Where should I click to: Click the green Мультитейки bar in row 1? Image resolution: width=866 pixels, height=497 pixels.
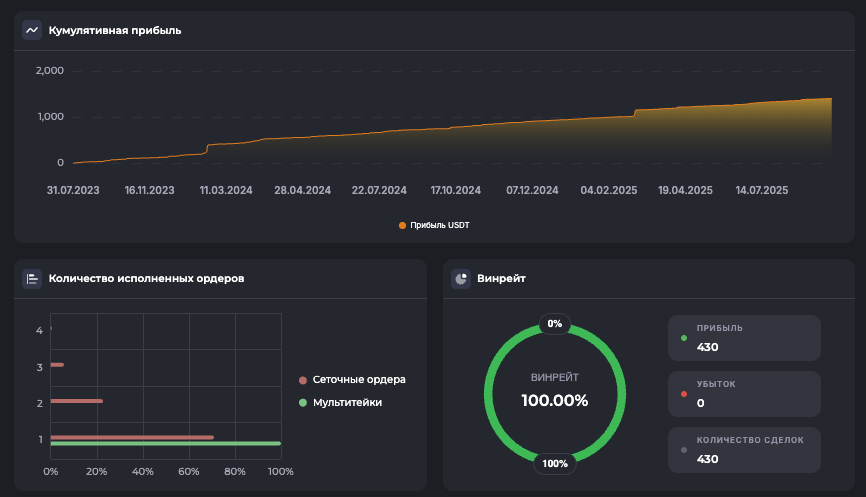click(165, 443)
